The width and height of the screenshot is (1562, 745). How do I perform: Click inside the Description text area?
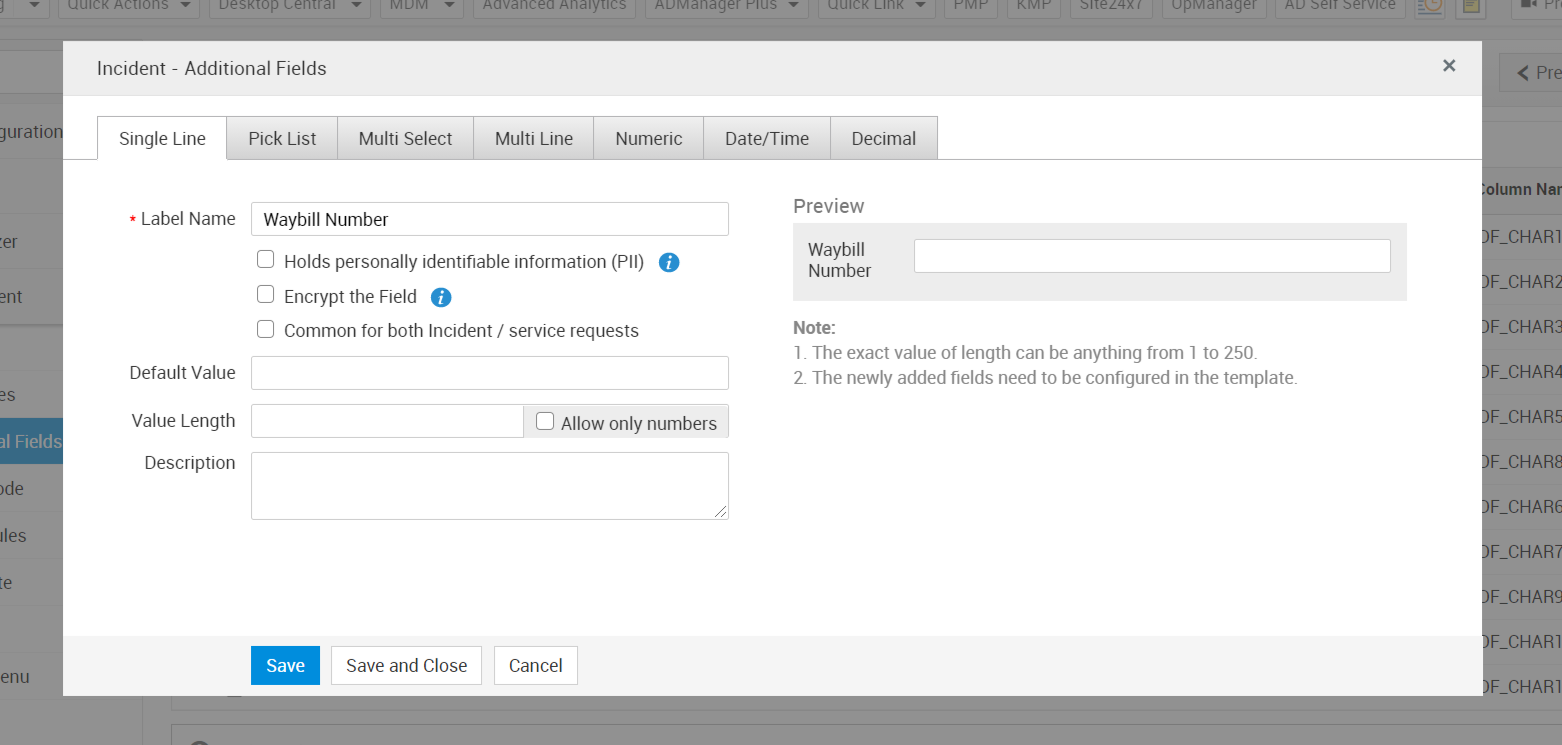click(x=489, y=486)
